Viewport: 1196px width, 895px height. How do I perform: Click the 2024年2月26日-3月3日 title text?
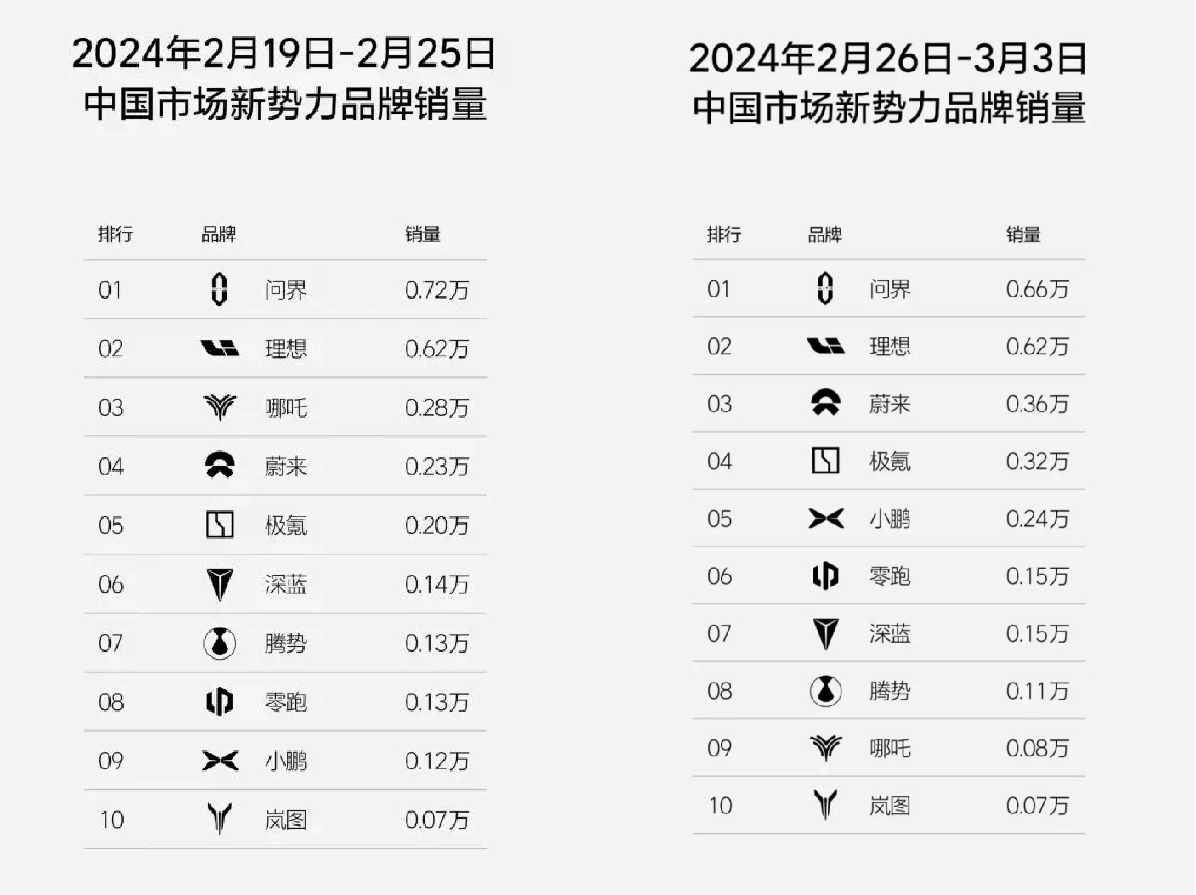(888, 59)
